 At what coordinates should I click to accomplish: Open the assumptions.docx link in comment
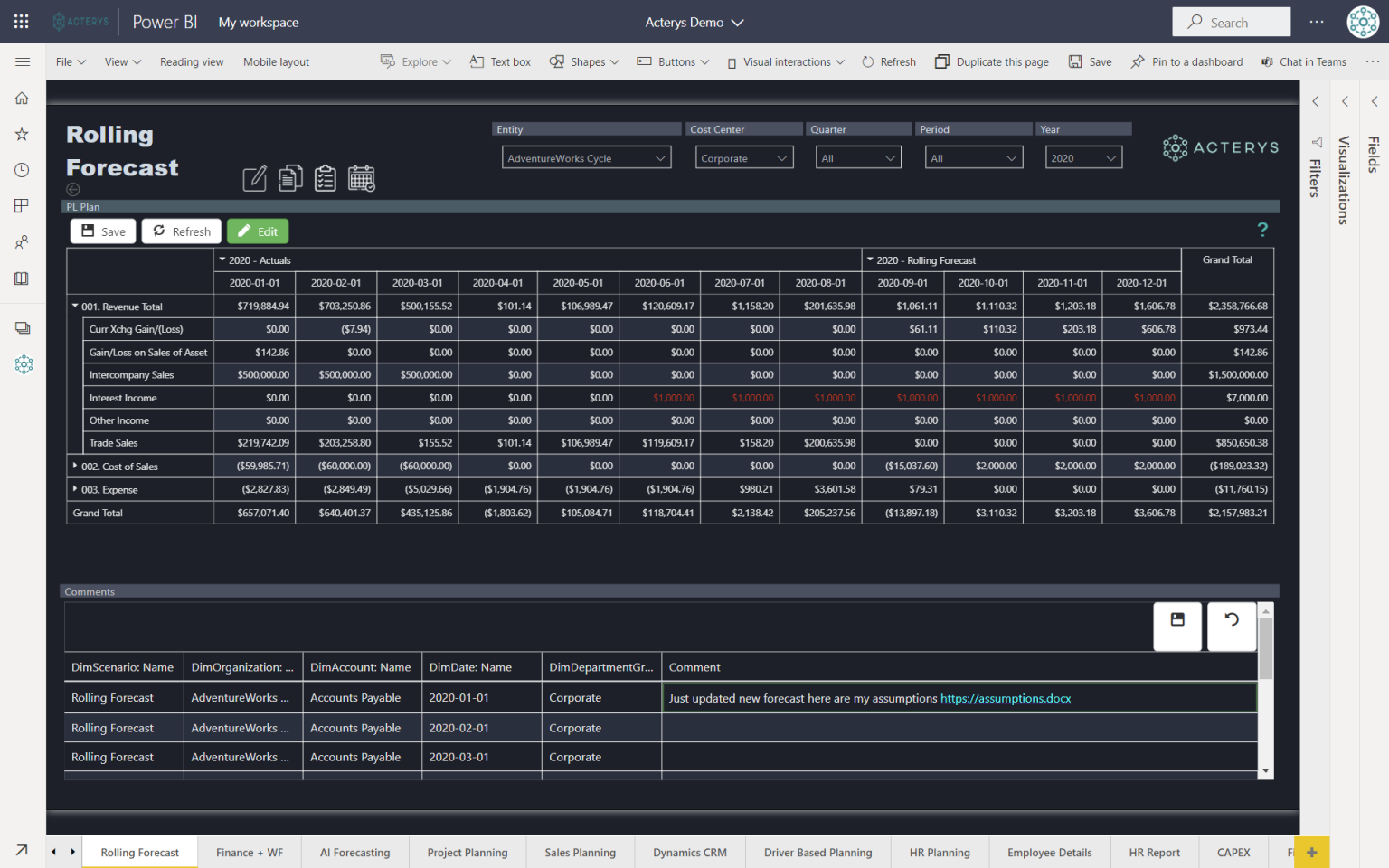pos(1005,698)
